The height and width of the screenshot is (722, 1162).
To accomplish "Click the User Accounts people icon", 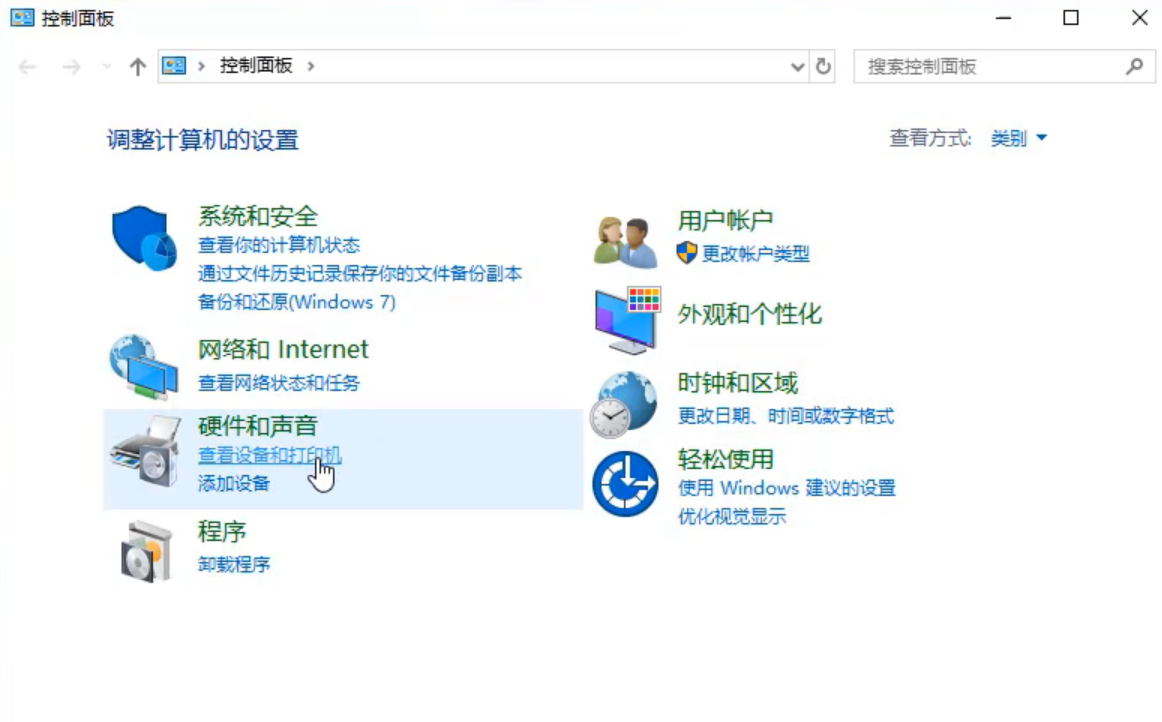I will pyautogui.click(x=625, y=240).
